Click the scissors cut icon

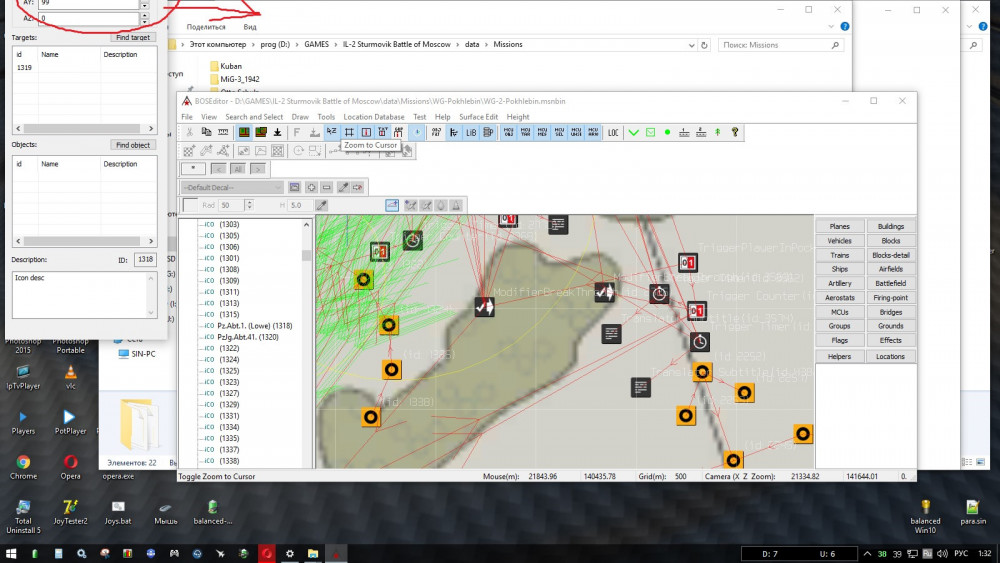click(x=190, y=132)
